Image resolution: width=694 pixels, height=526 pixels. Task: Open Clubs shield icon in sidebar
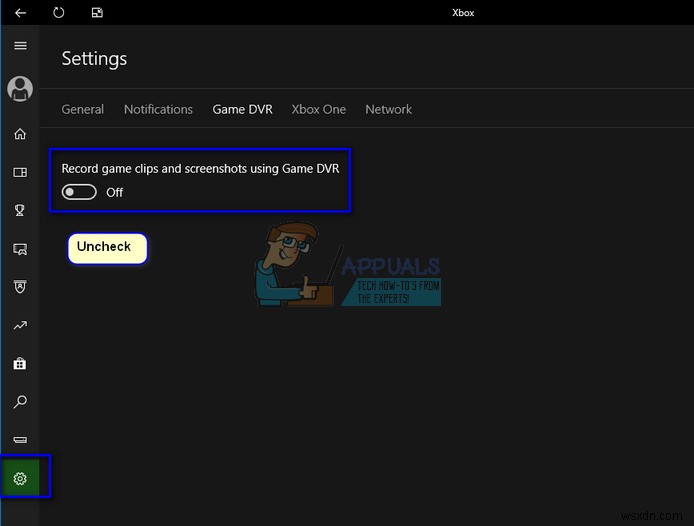tap(20, 287)
